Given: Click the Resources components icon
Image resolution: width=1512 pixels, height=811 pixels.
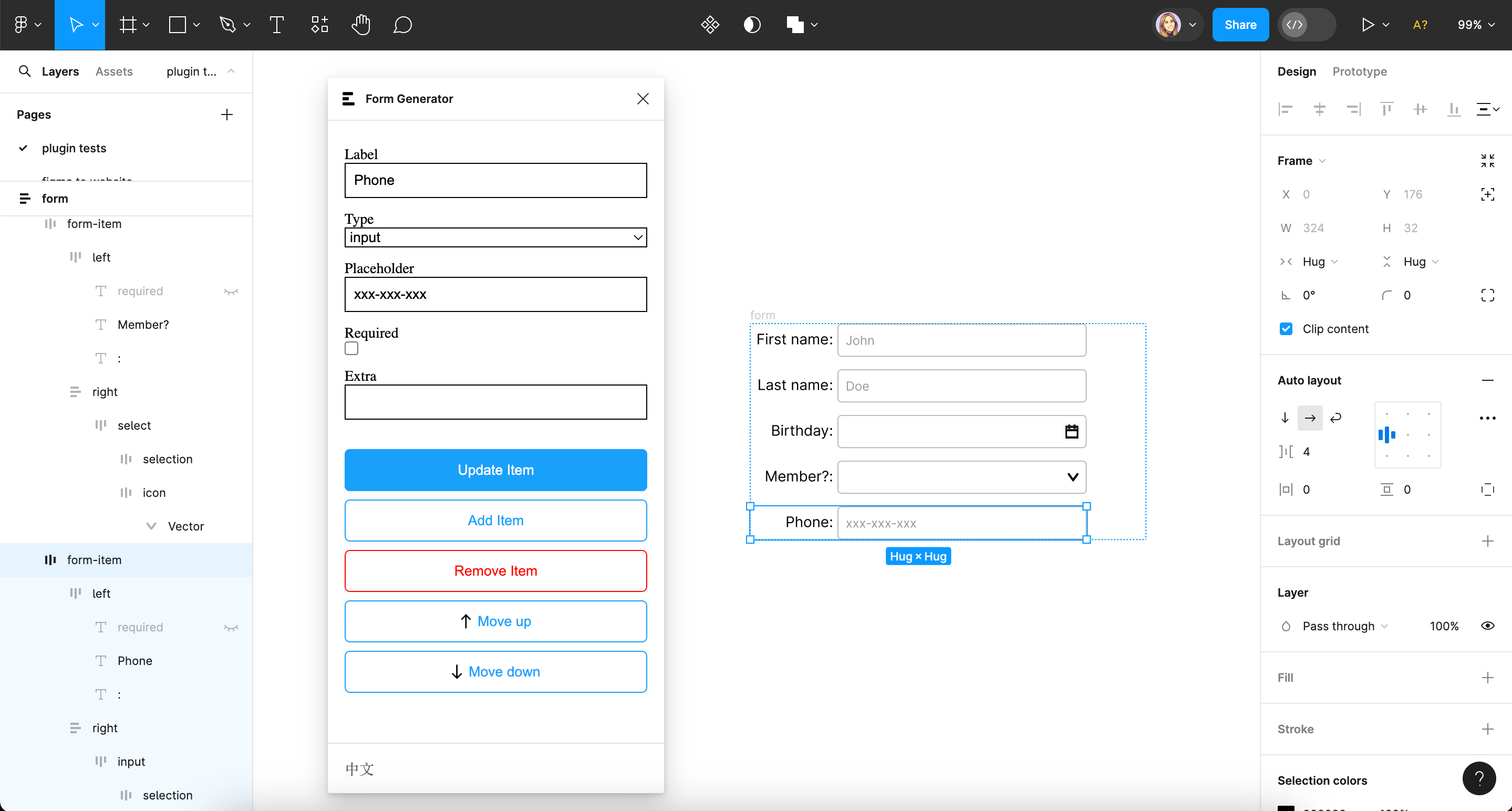Looking at the screenshot, I should coord(319,25).
